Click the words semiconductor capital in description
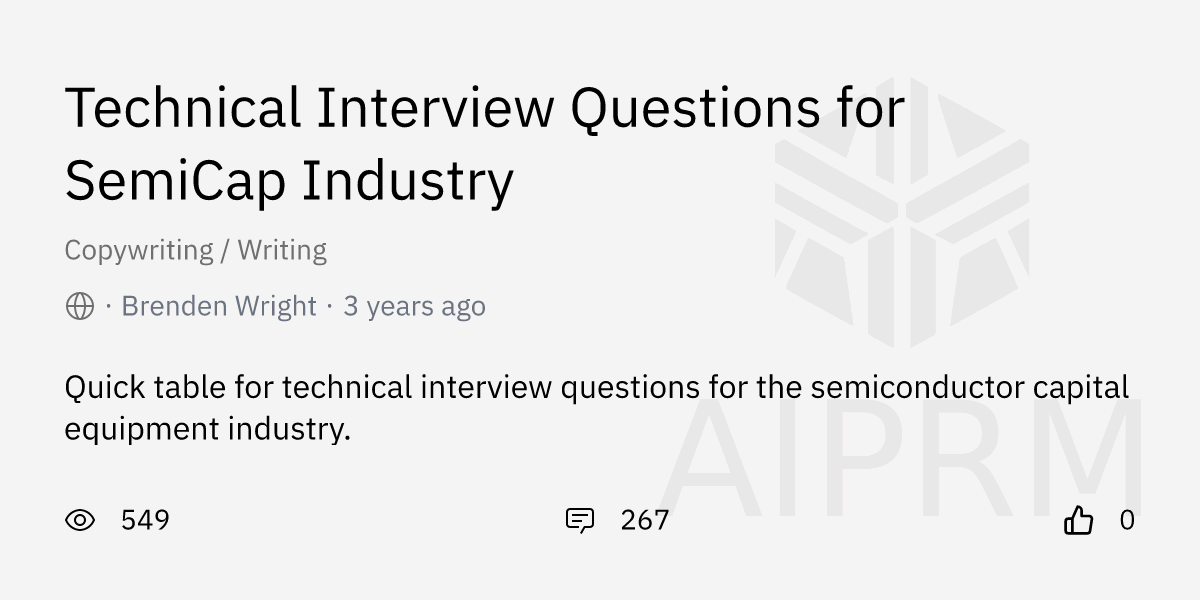Viewport: 1200px width, 600px height. [x=969, y=387]
